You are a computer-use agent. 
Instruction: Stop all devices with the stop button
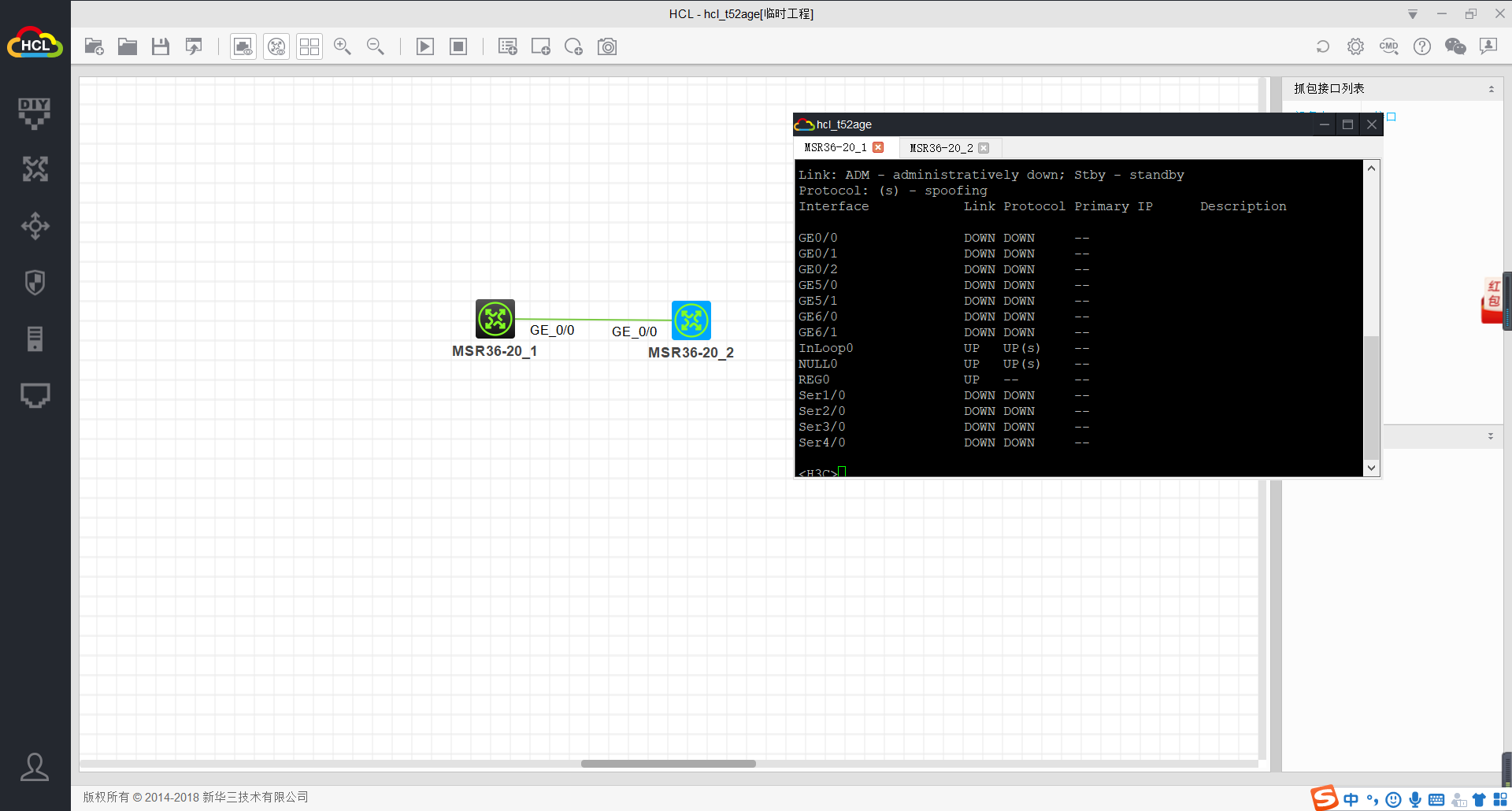[x=458, y=47]
